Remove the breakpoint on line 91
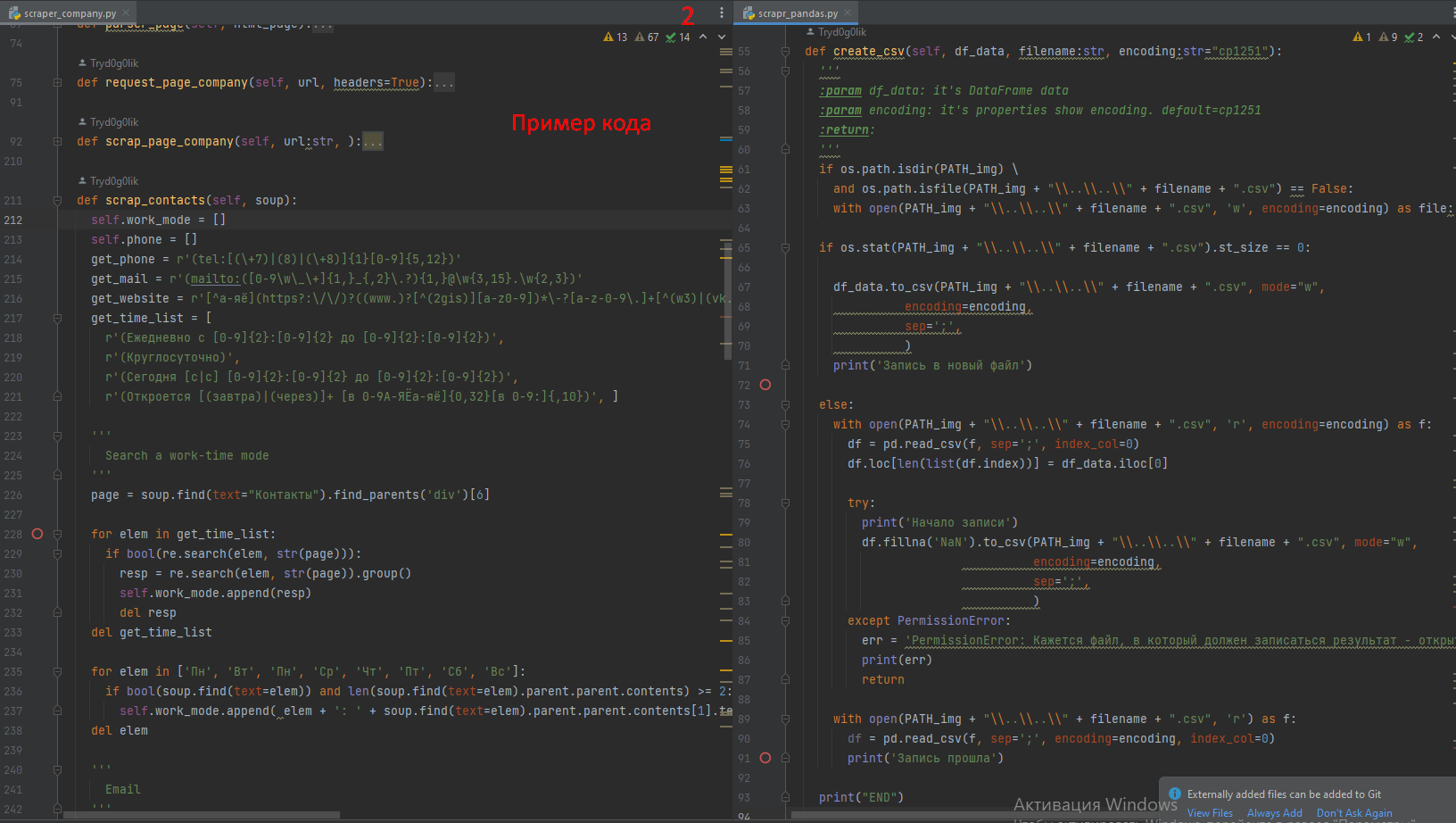This screenshot has height=823, width=1456. (765, 758)
